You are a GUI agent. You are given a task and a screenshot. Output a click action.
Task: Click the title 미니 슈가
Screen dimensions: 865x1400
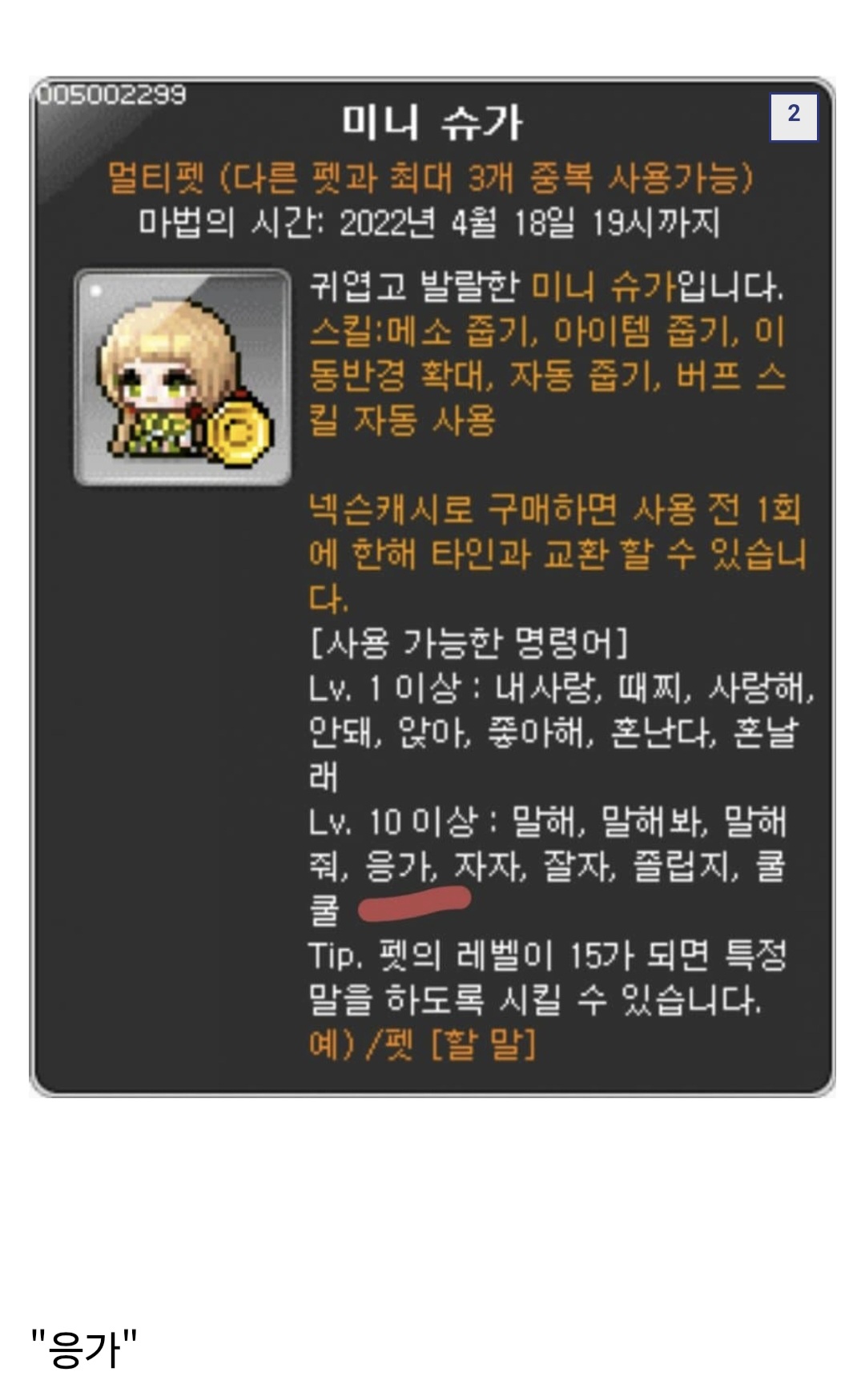tap(432, 123)
